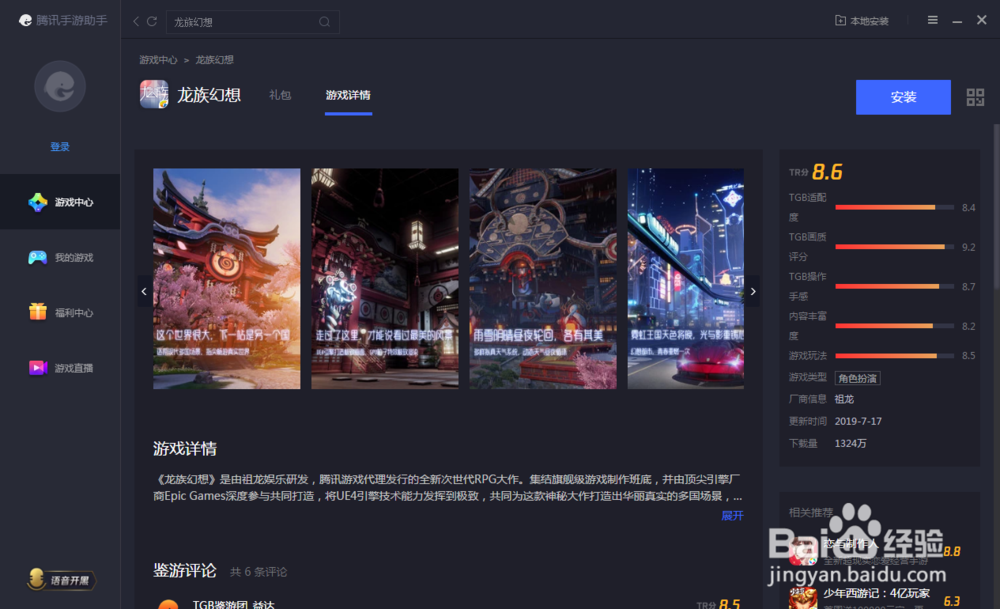This screenshot has height=609, width=1000.
Task: Click the 鉴游评论 section heading
Action: [x=185, y=571]
